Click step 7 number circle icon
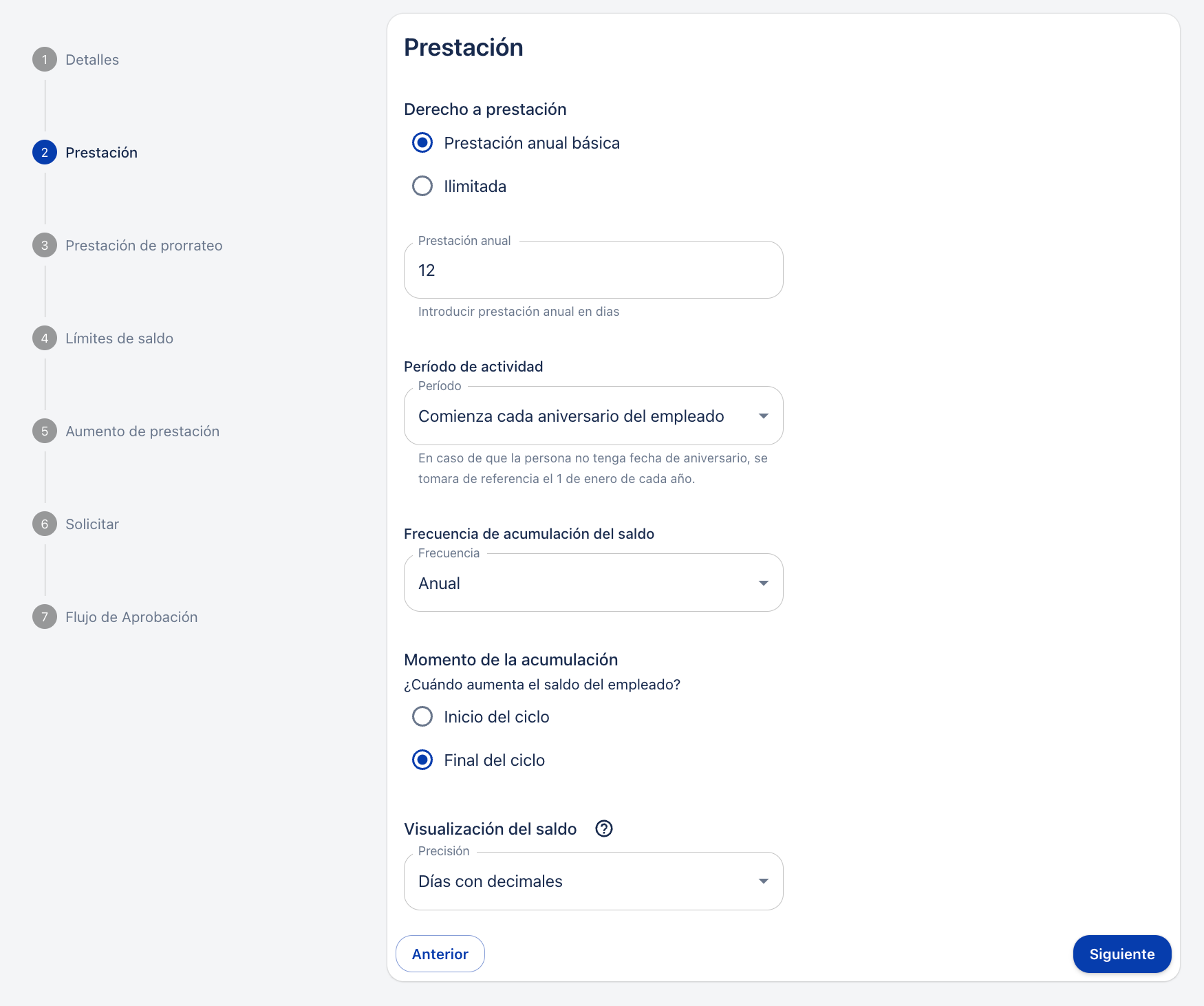This screenshot has width=1204, height=1006. pos(45,617)
